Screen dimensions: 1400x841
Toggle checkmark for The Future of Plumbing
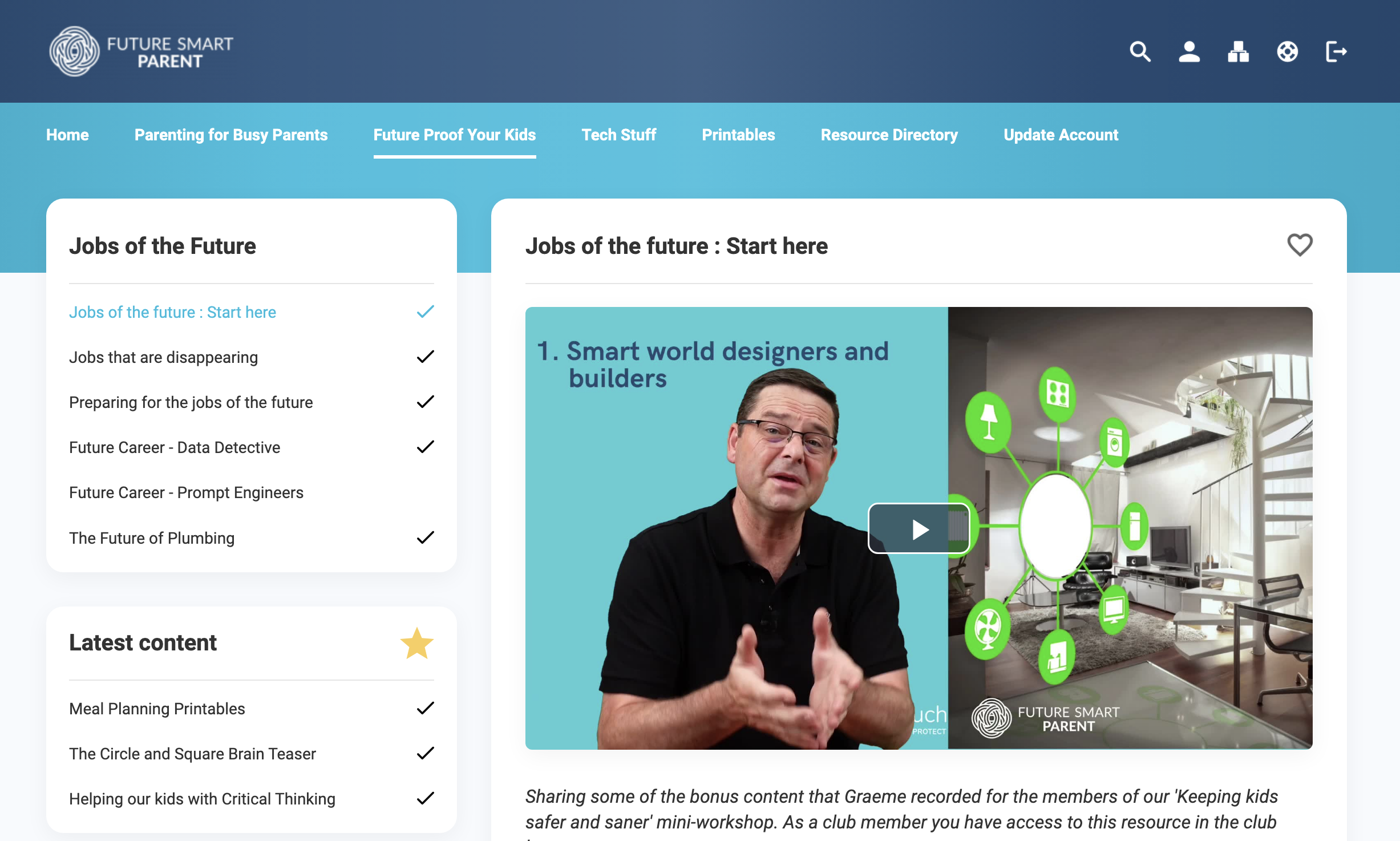click(425, 537)
